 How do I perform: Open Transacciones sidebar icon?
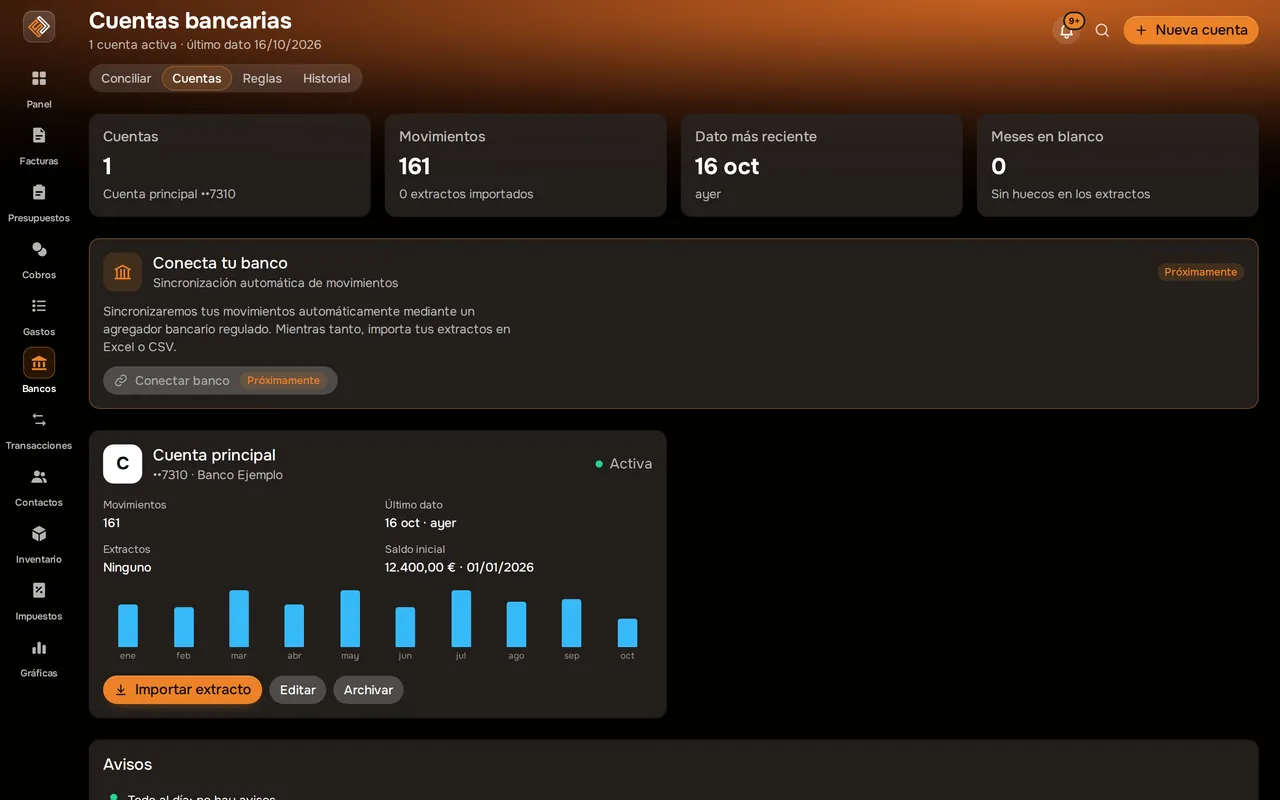coord(39,420)
